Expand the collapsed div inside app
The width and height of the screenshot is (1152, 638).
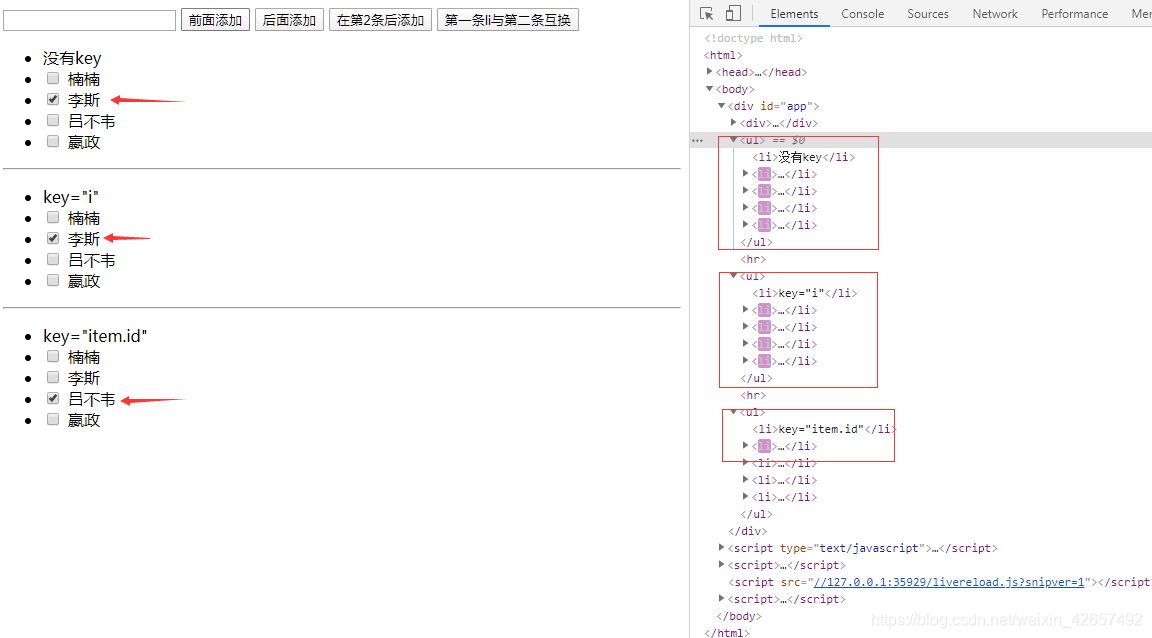[x=733, y=123]
